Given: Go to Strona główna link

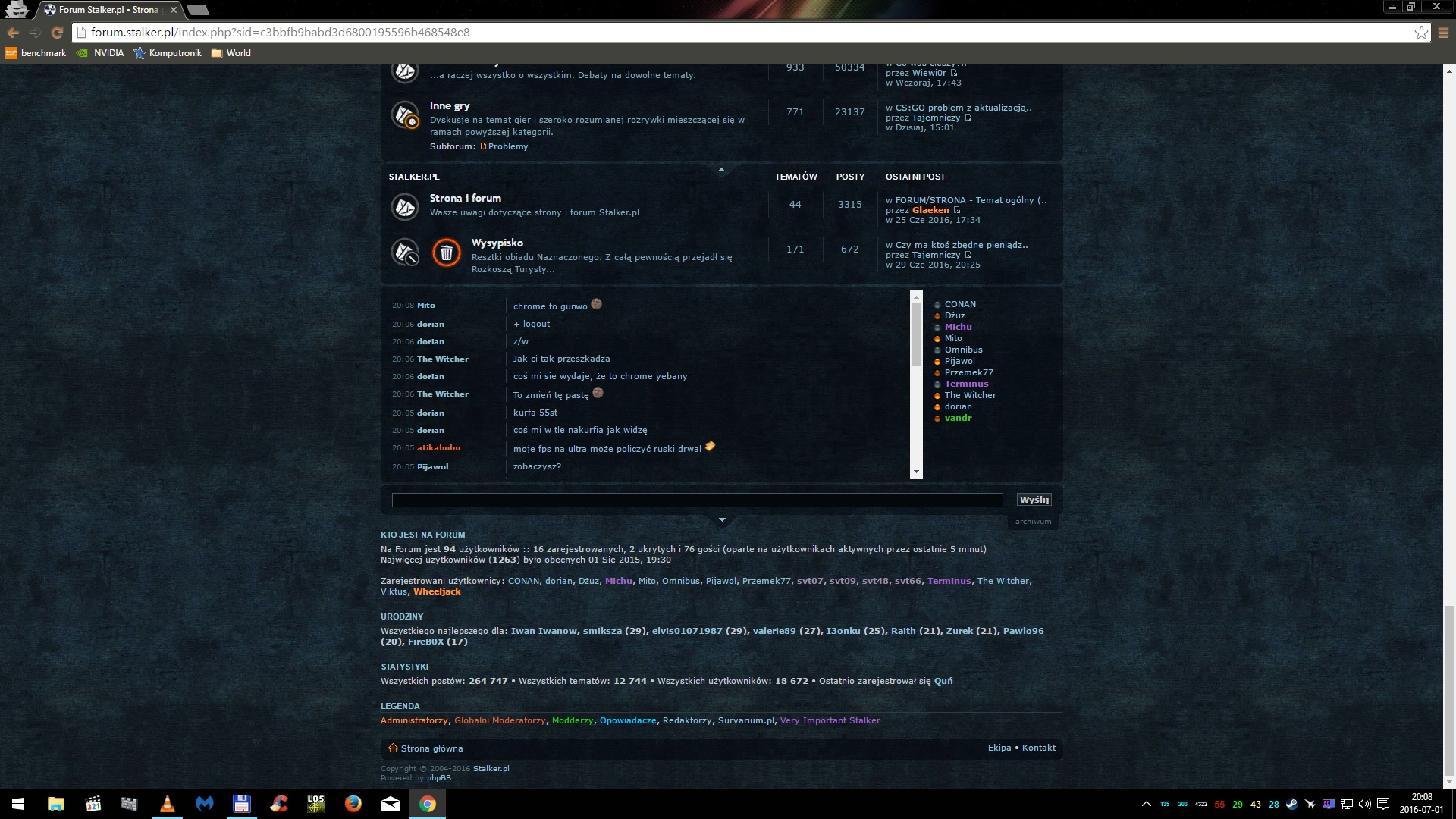Looking at the screenshot, I should tap(431, 748).
